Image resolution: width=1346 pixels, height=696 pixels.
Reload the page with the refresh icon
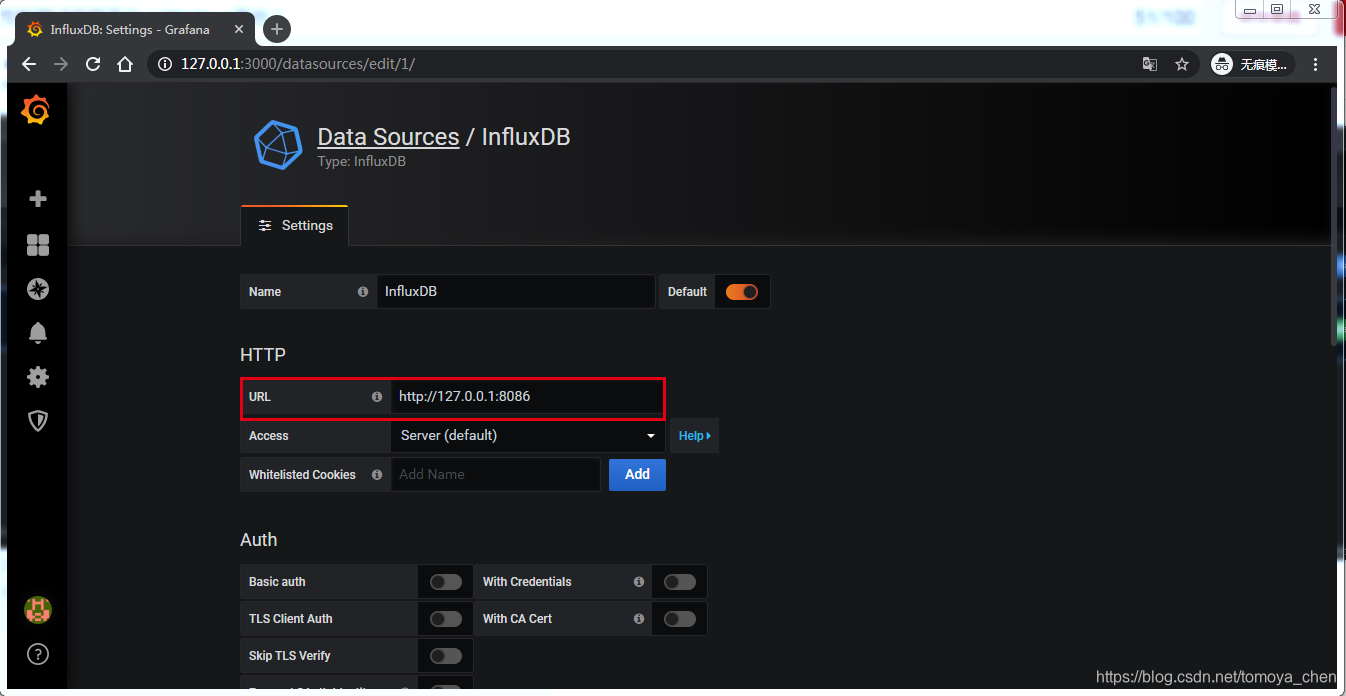93,64
